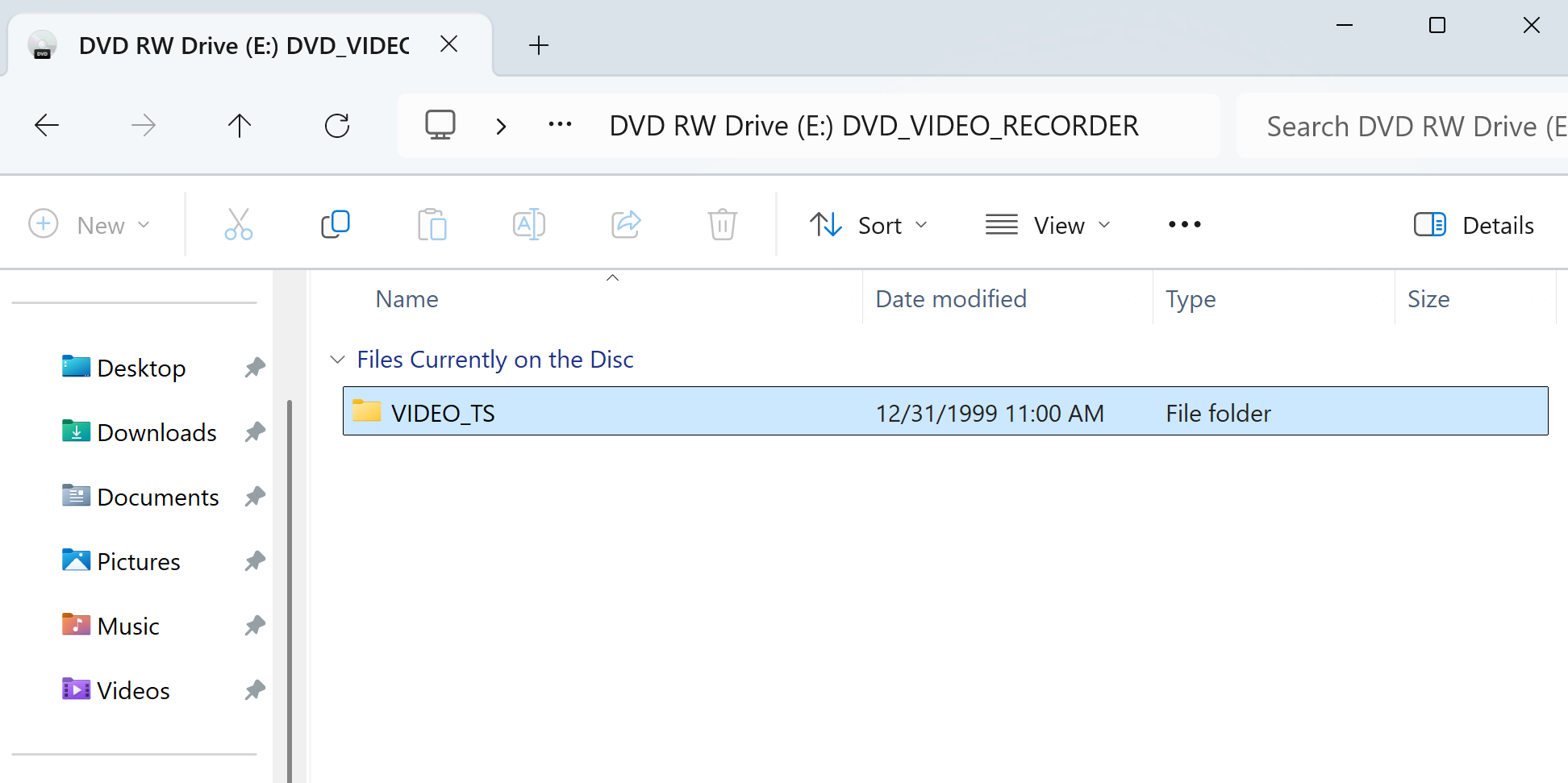Refresh the current folder view
Screen dimensions: 1568x783
pos(337,126)
